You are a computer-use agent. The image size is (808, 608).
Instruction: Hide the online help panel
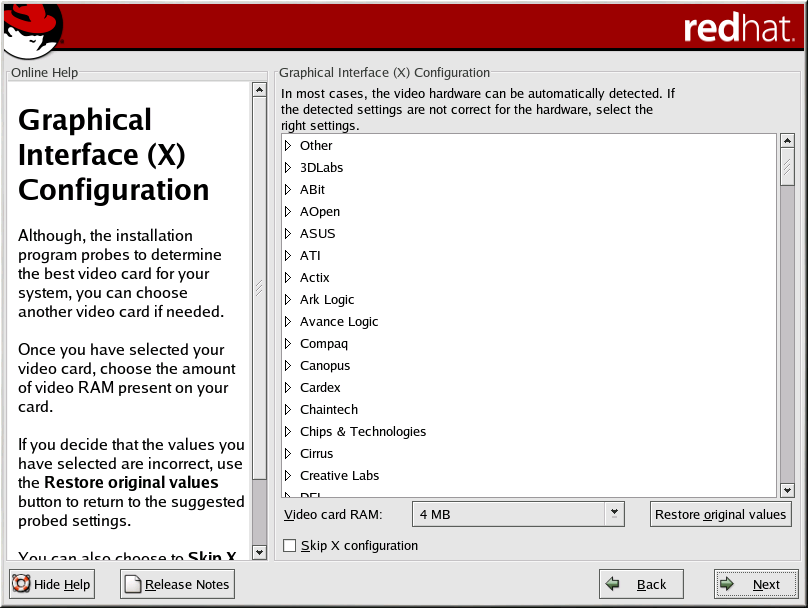[x=52, y=584]
